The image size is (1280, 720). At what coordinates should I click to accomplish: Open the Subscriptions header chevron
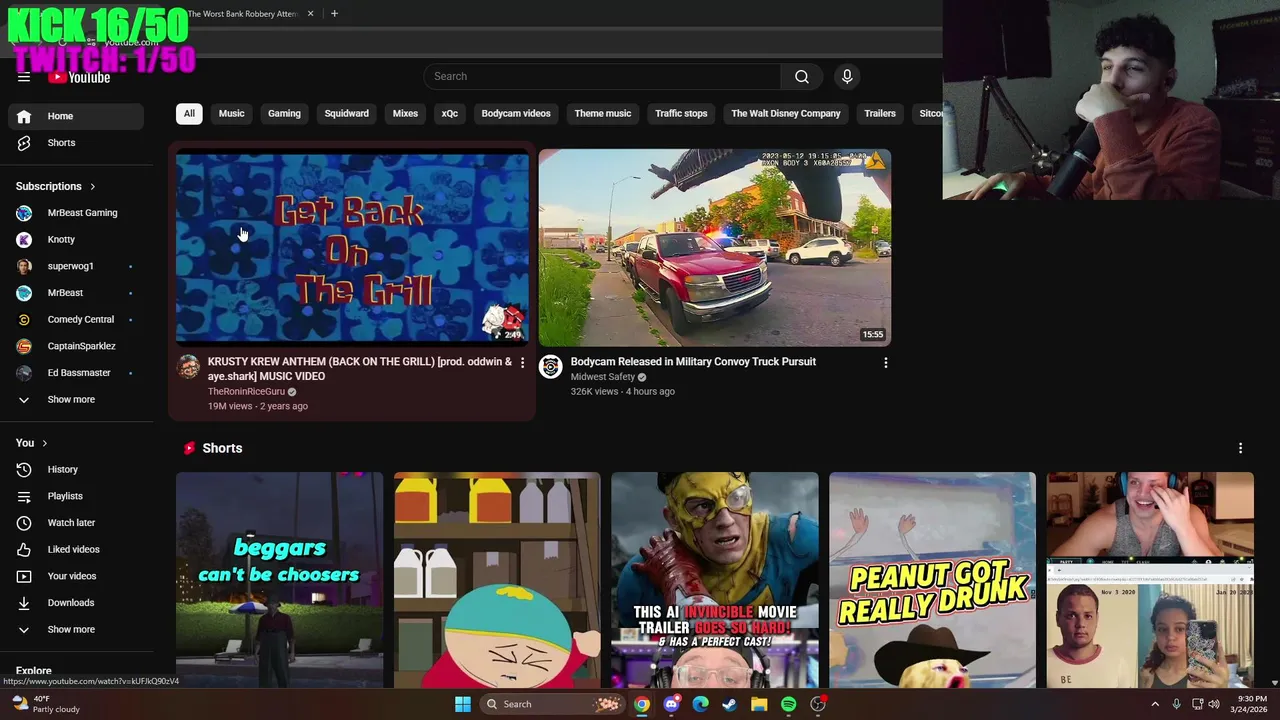point(93,187)
